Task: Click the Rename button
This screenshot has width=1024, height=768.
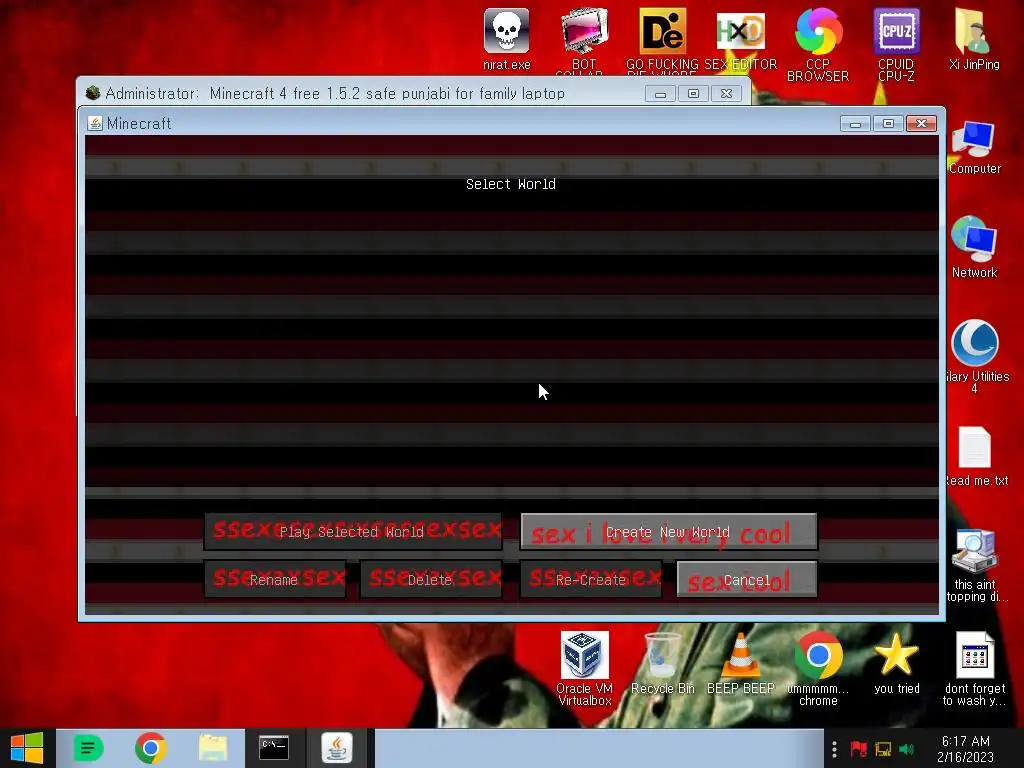Action: (274, 579)
